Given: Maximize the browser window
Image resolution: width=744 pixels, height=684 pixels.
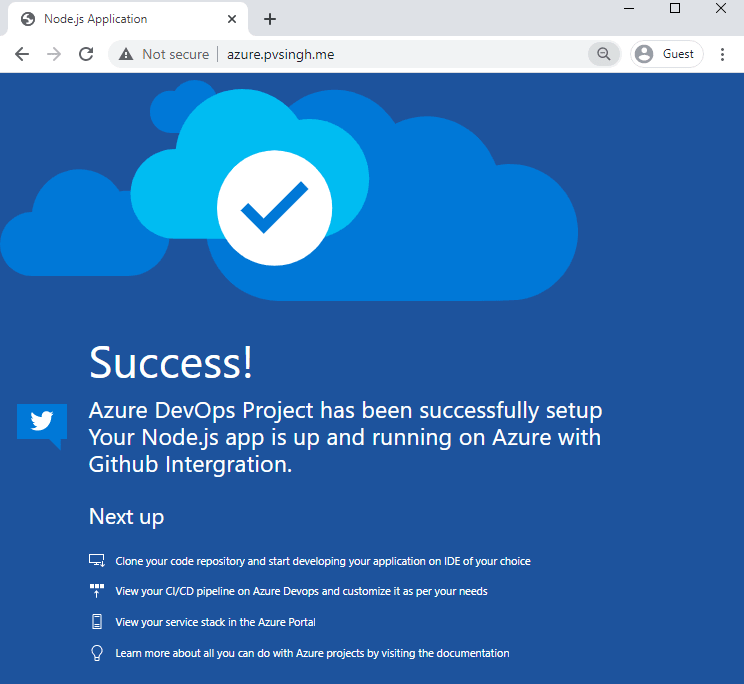Looking at the screenshot, I should [675, 8].
